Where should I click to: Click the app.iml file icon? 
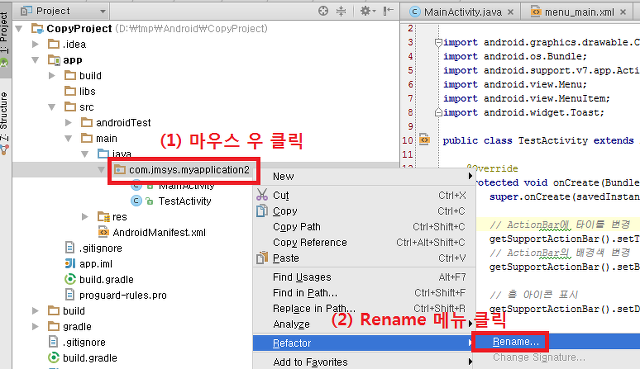tap(70, 264)
